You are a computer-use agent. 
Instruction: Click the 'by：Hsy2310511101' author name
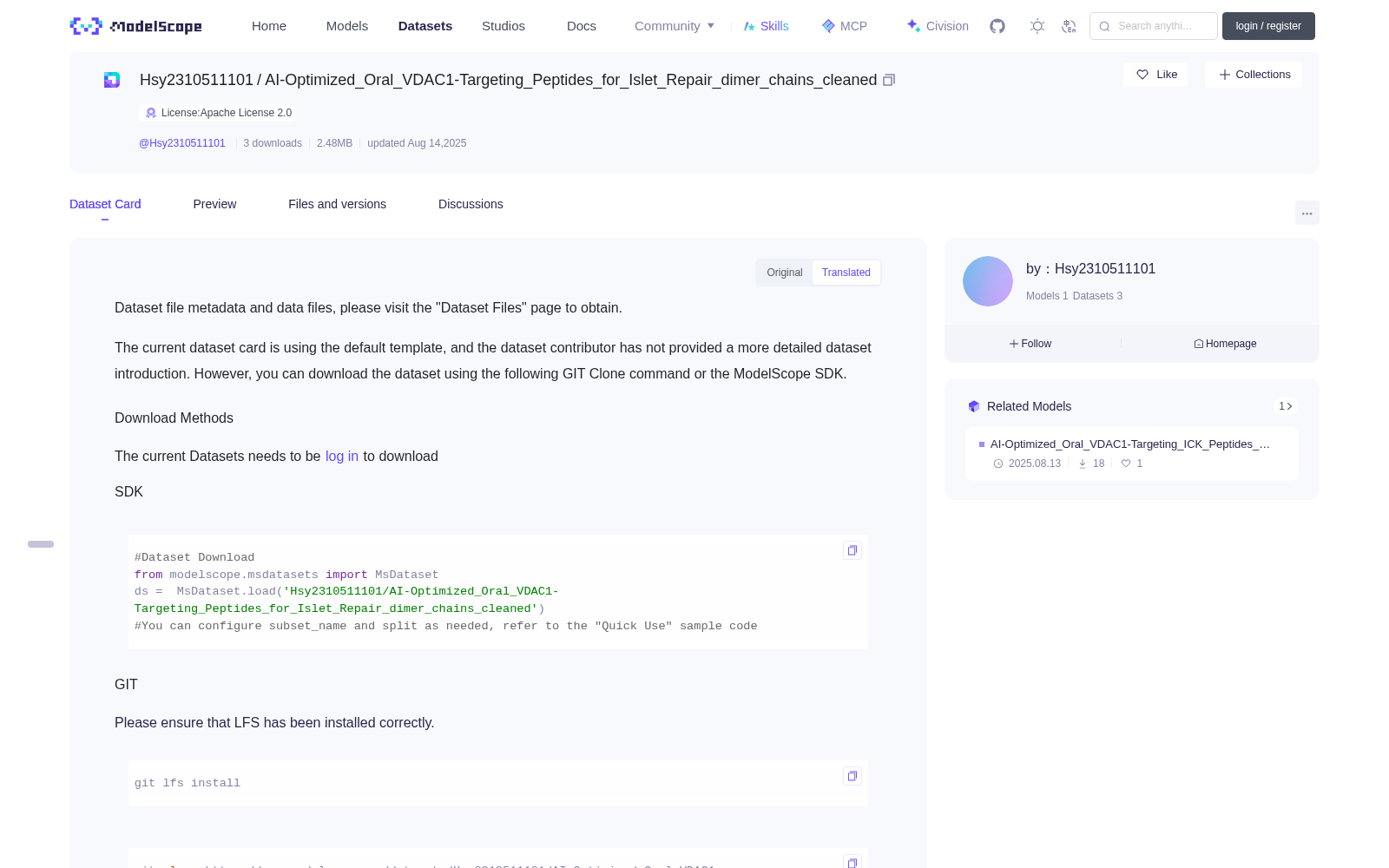coord(1090,269)
